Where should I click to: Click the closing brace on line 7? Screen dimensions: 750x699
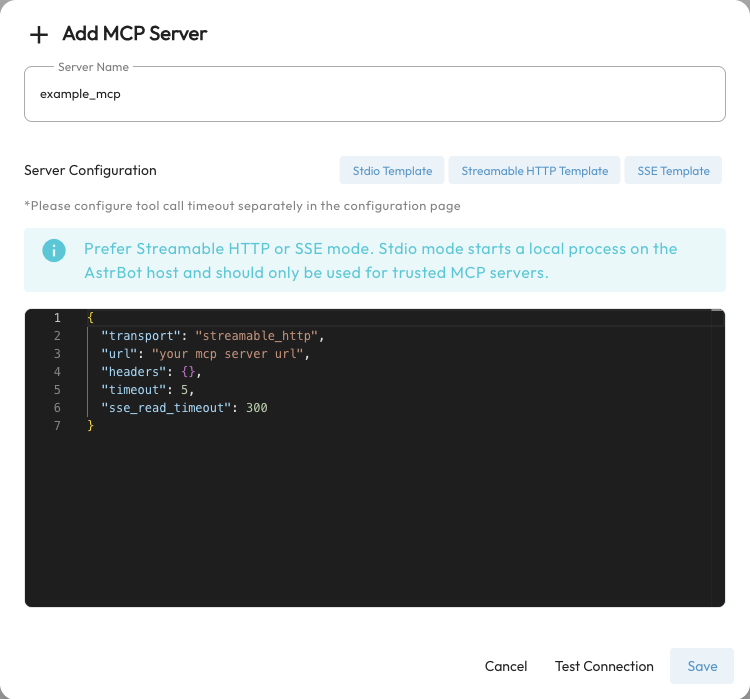(x=90, y=426)
